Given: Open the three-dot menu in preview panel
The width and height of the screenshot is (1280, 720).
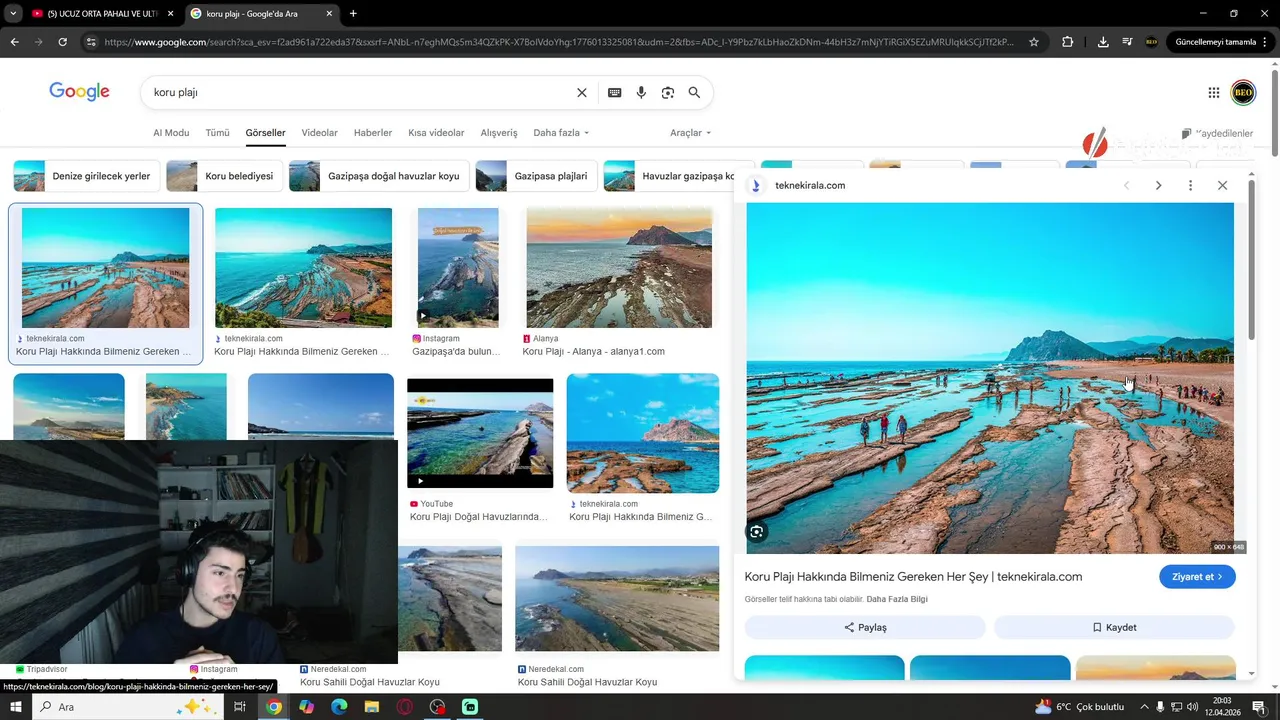Looking at the screenshot, I should [1190, 185].
